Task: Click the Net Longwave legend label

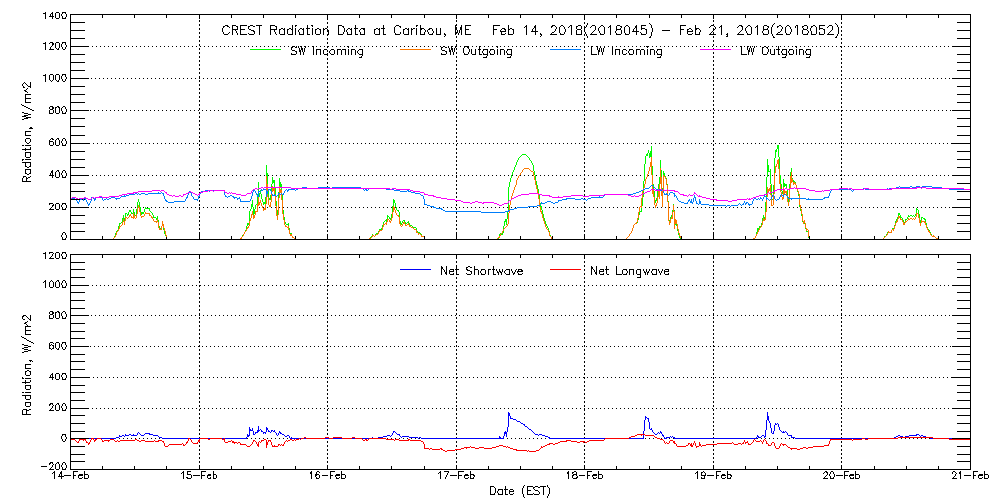Action: [629, 271]
